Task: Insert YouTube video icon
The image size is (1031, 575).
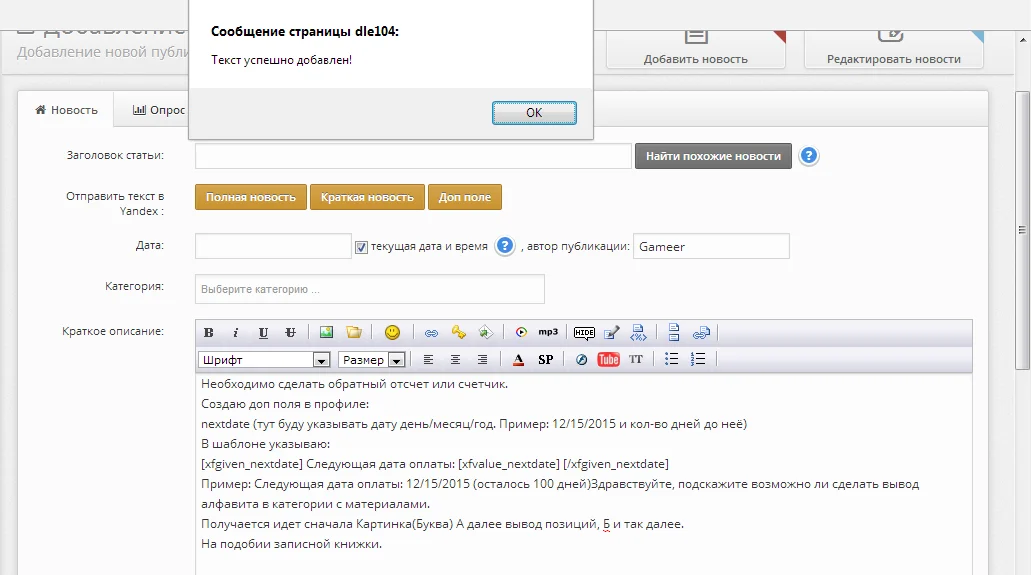Action: tap(608, 359)
